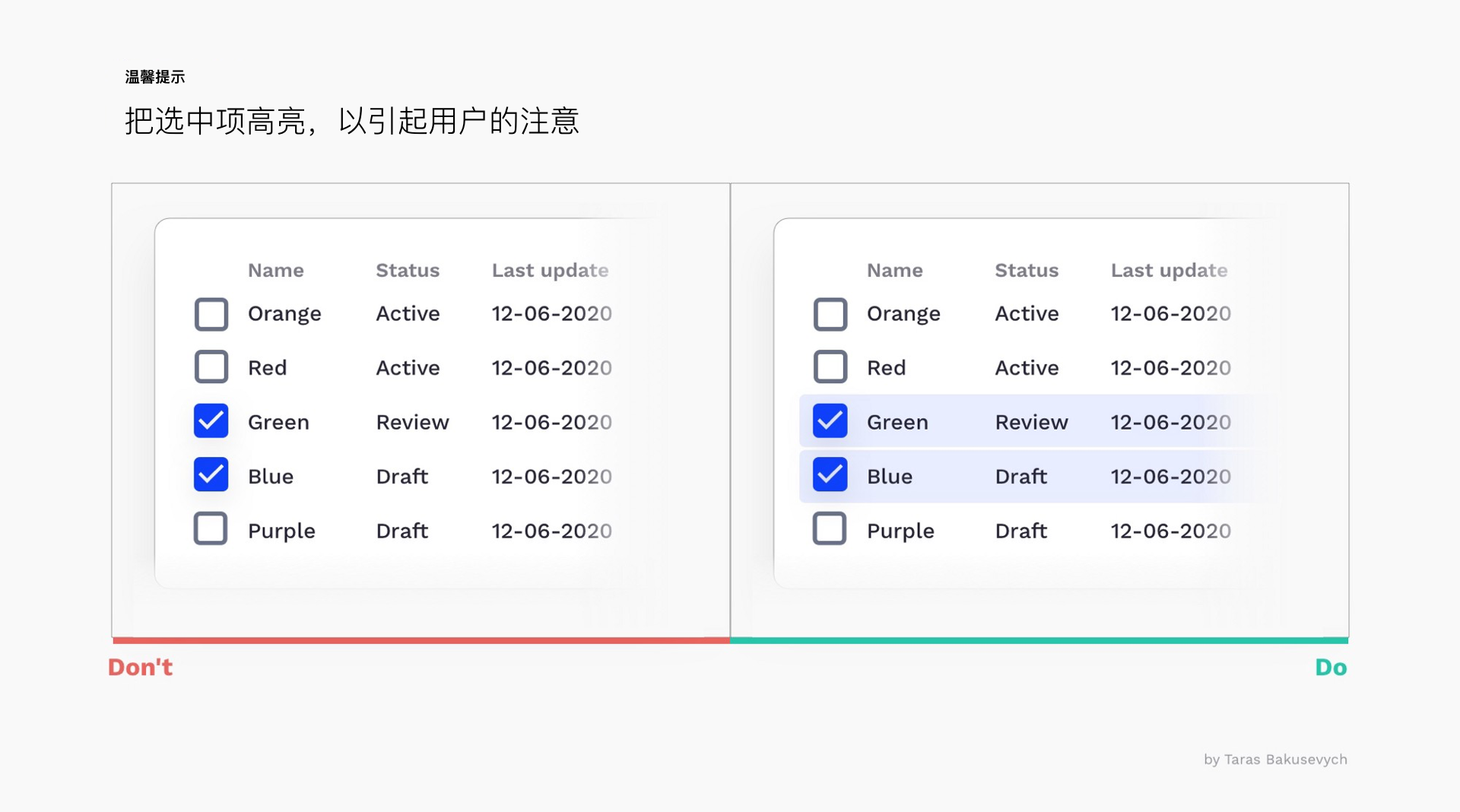The height and width of the screenshot is (812, 1460).
Task: Select the Red name cell in Do table
Action: (x=887, y=368)
